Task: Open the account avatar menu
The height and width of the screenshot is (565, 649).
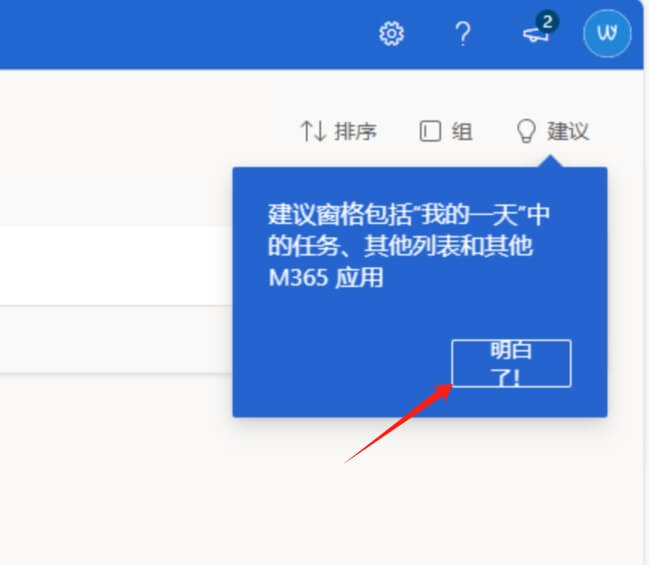Action: tap(607, 34)
